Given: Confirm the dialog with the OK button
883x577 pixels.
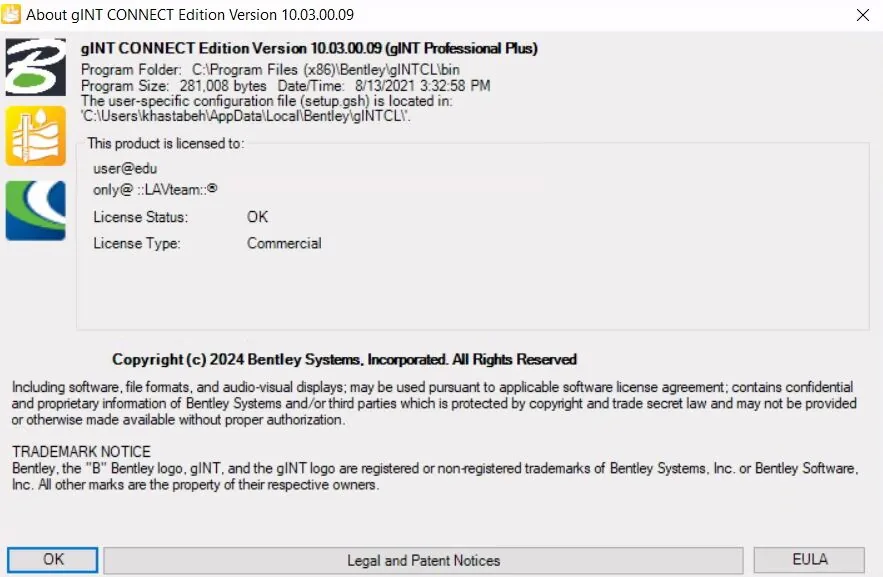Looking at the screenshot, I should (53, 560).
